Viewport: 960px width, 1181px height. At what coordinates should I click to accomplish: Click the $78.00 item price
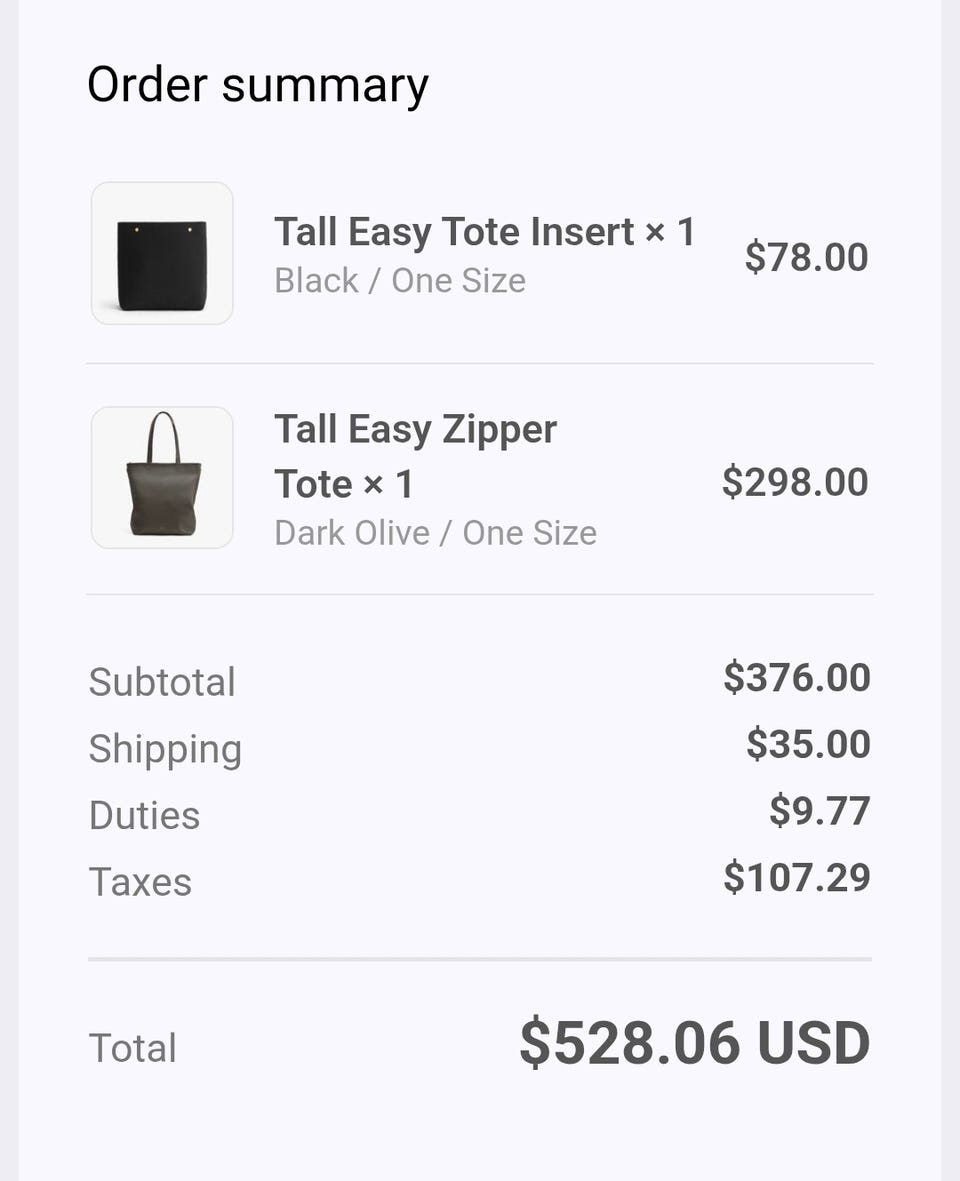pos(806,257)
